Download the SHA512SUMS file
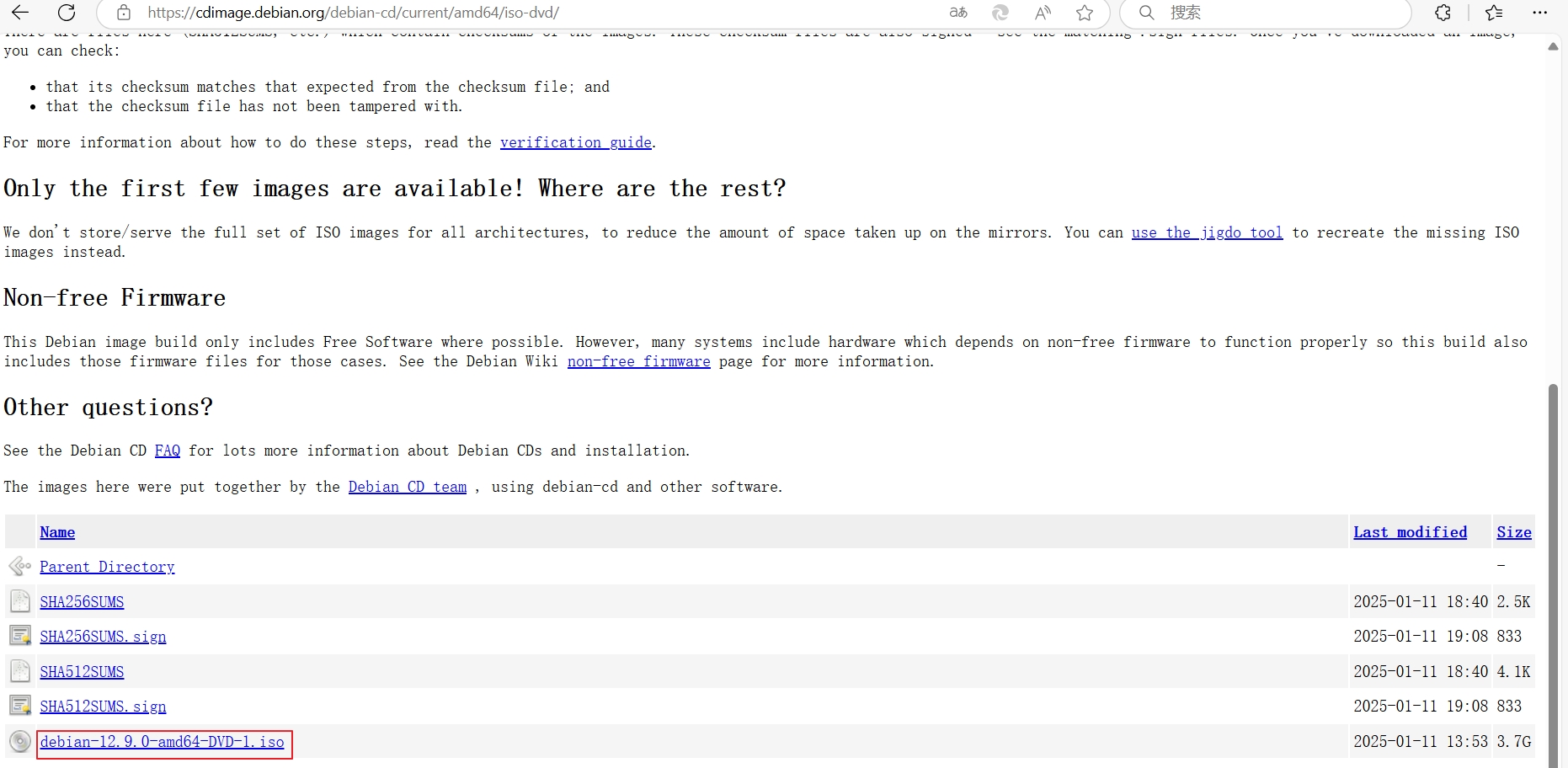Image resolution: width=1568 pixels, height=768 pixels. [82, 672]
